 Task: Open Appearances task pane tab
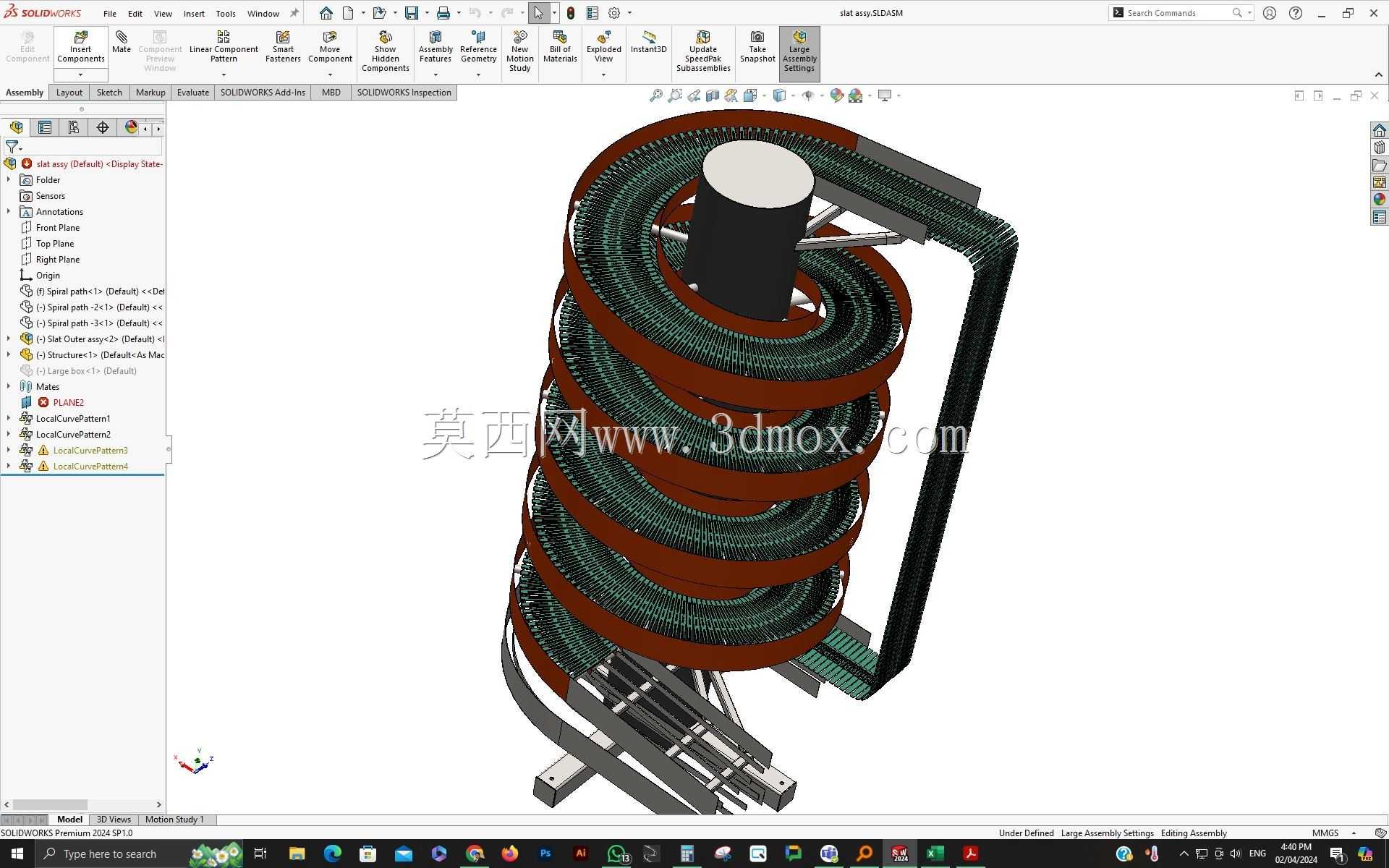(1379, 200)
